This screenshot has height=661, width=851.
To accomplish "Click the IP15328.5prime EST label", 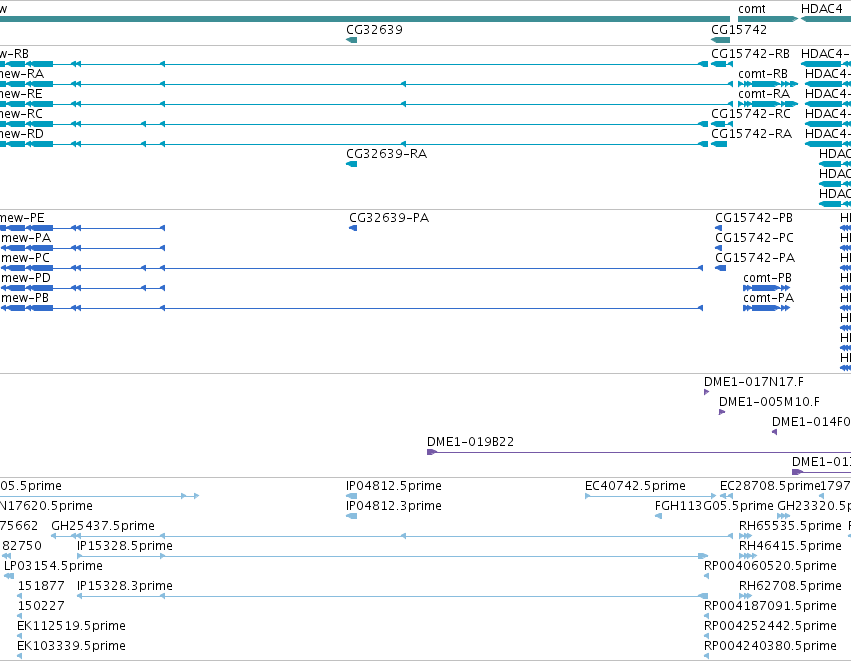I will point(125,546).
